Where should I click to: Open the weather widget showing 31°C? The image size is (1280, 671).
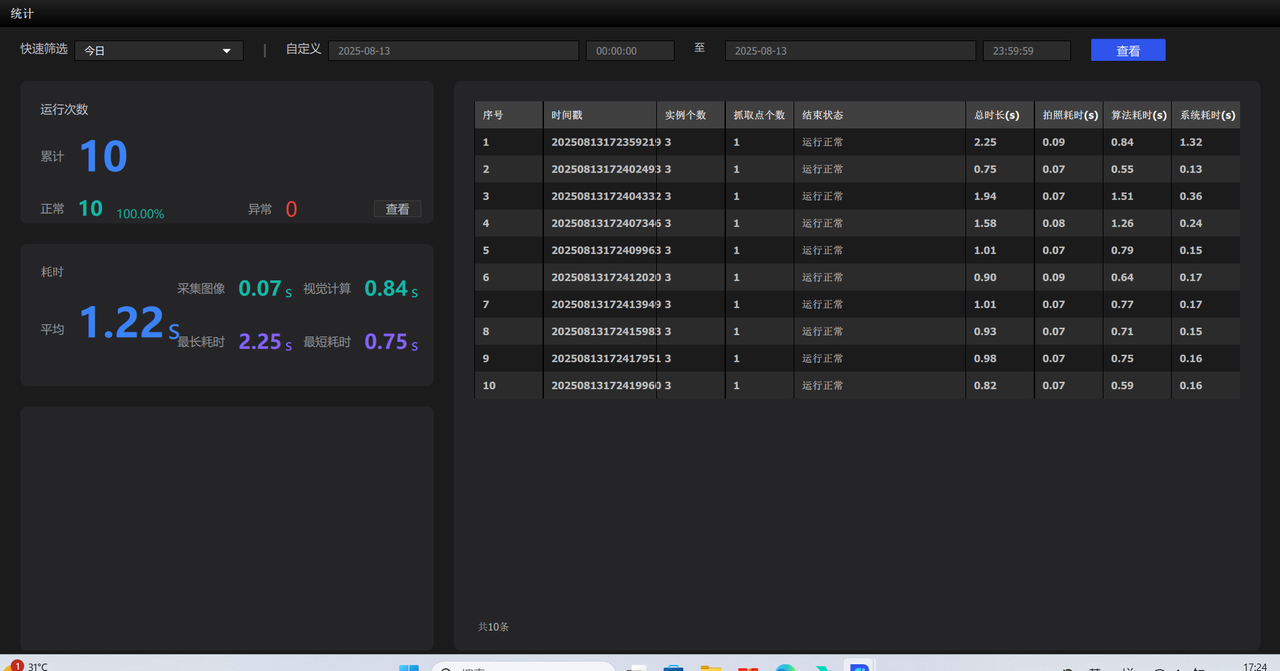pos(30,666)
